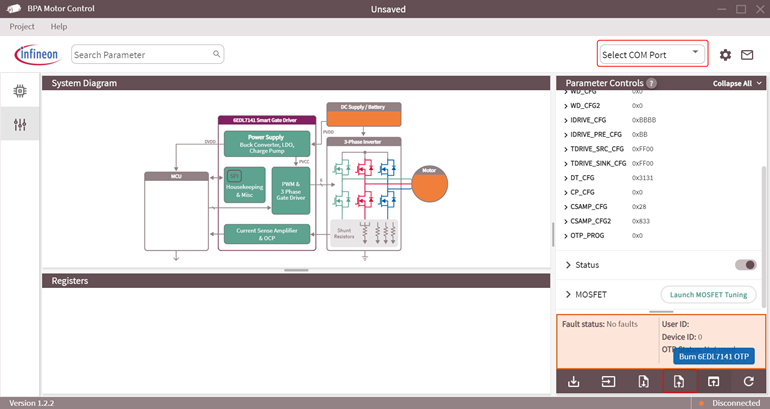Expand the DT_CFG register row
The image size is (770, 409).
tap(565, 178)
